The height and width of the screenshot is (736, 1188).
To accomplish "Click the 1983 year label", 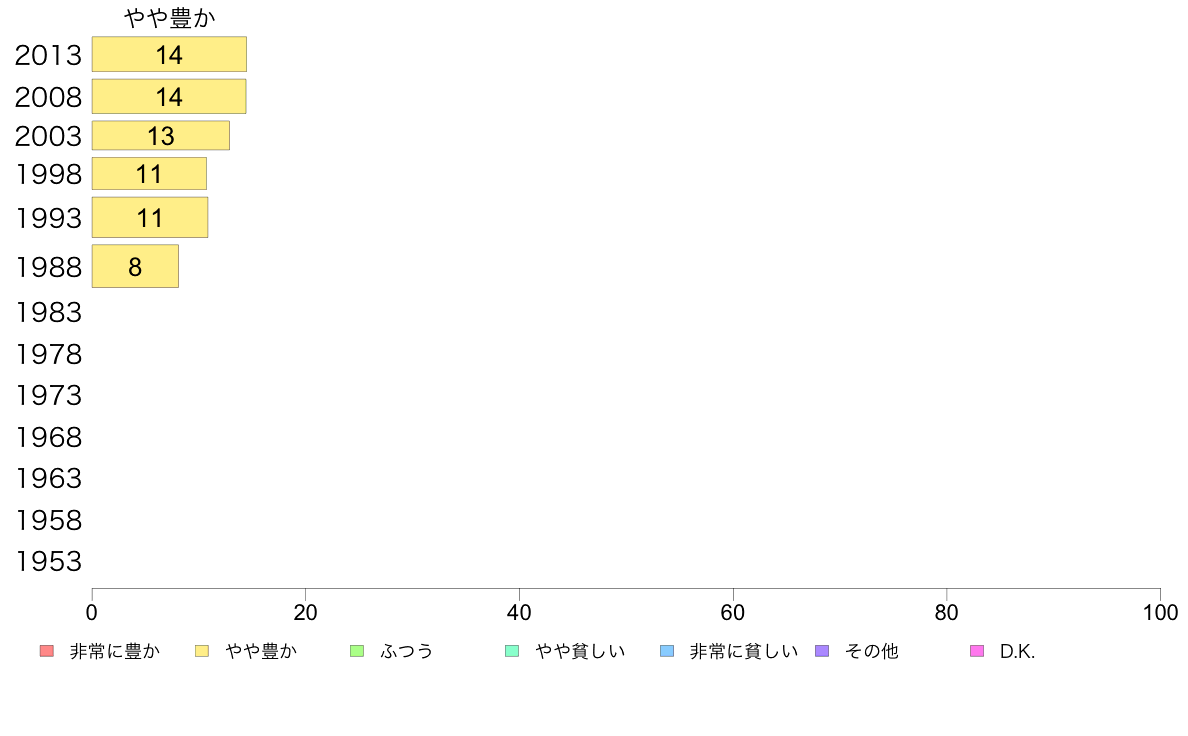I will click(x=48, y=312).
